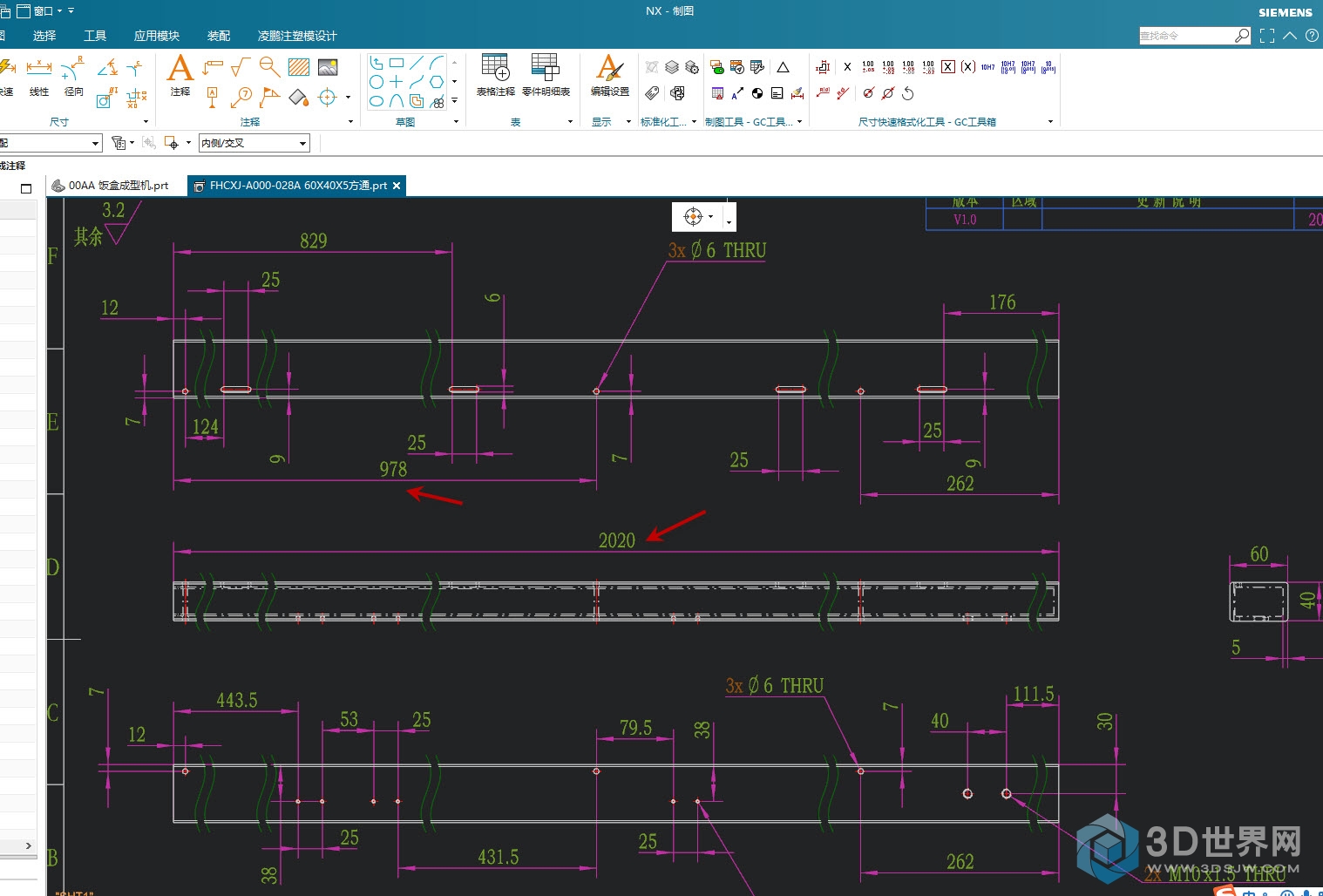Open the 选择 (Select) menu
Image resolution: width=1323 pixels, height=896 pixels.
(44, 36)
